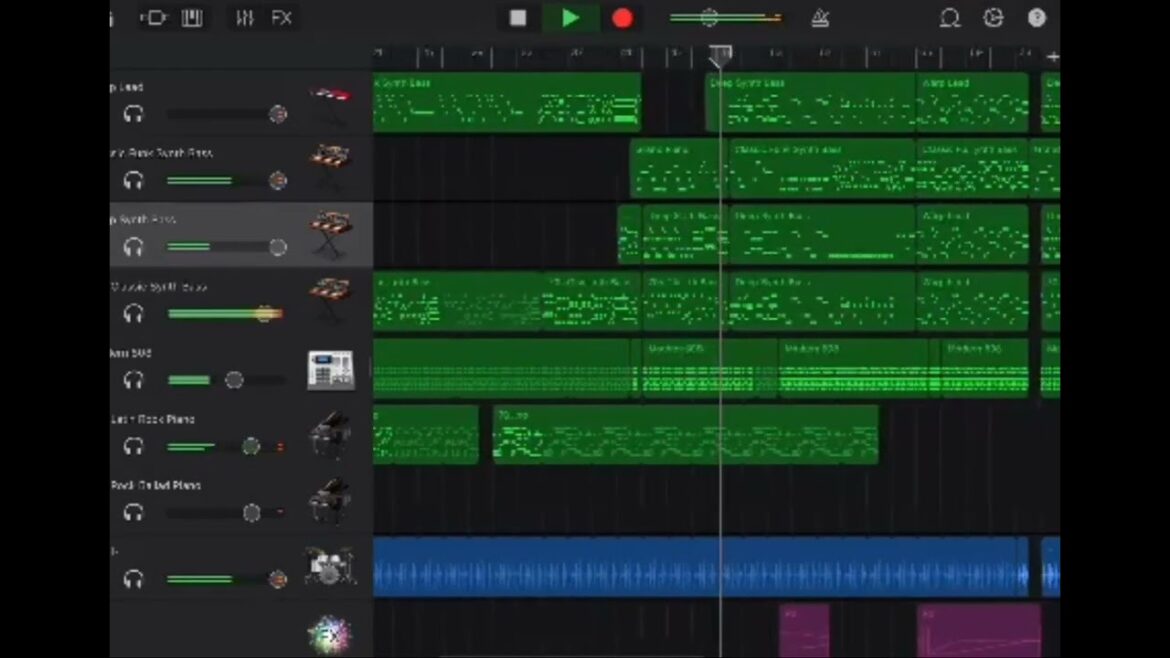This screenshot has height=658, width=1170.
Task: Open song sections with the plus button
Action: 1051,57
